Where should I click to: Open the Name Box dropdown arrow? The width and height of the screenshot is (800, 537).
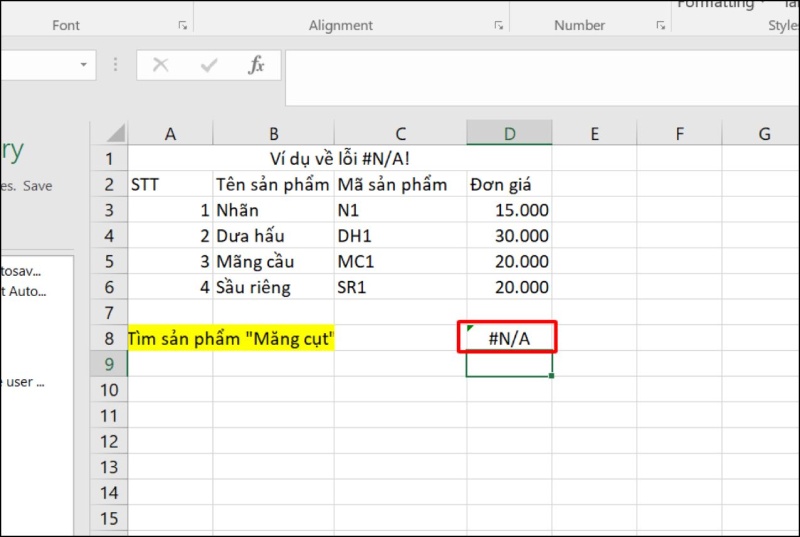tap(84, 65)
